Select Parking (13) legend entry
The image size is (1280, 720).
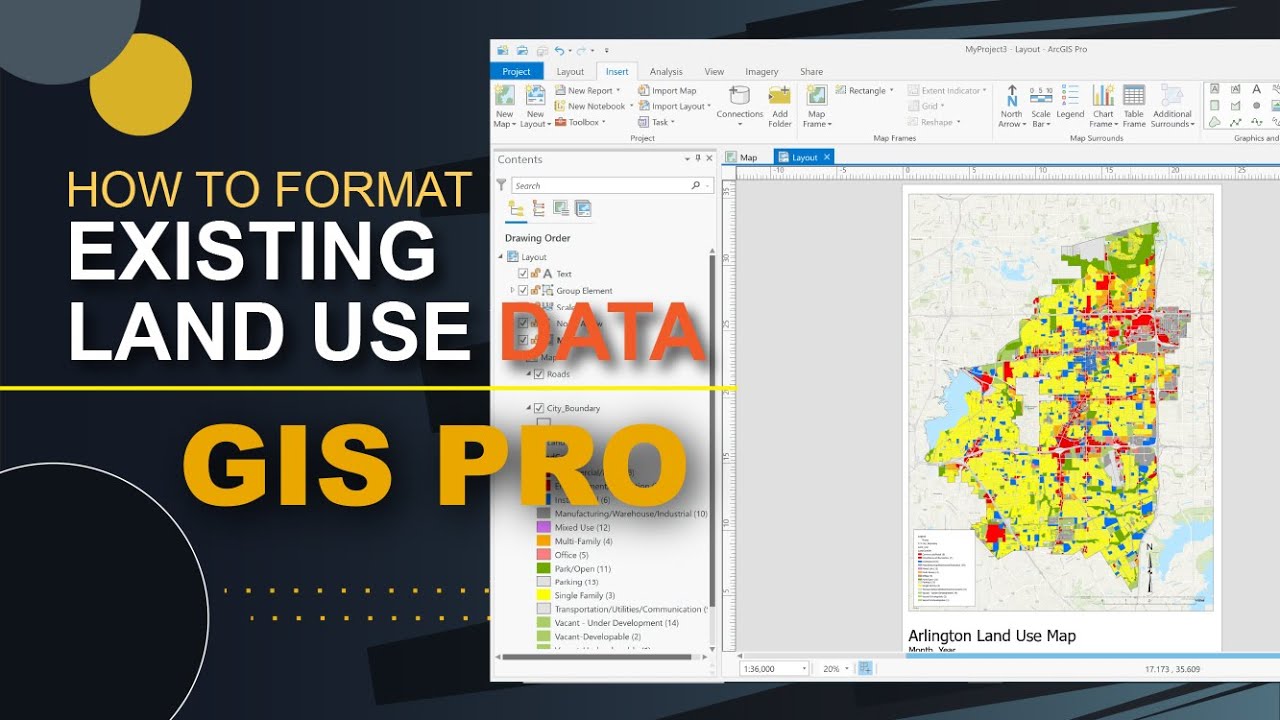pos(577,582)
